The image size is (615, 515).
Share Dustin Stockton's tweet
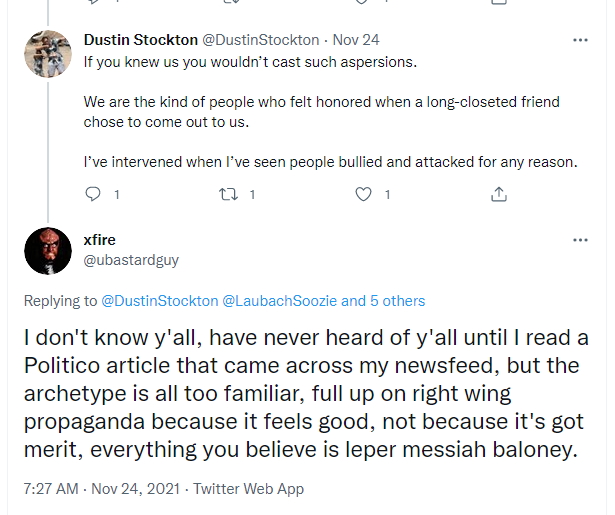pyautogui.click(x=499, y=195)
